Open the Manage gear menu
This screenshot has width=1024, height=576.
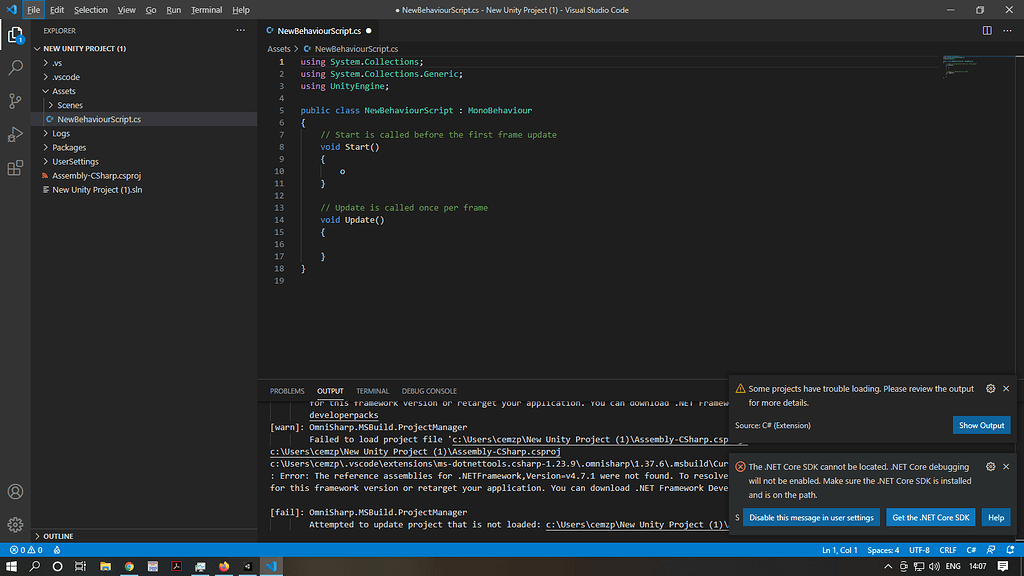(15, 524)
